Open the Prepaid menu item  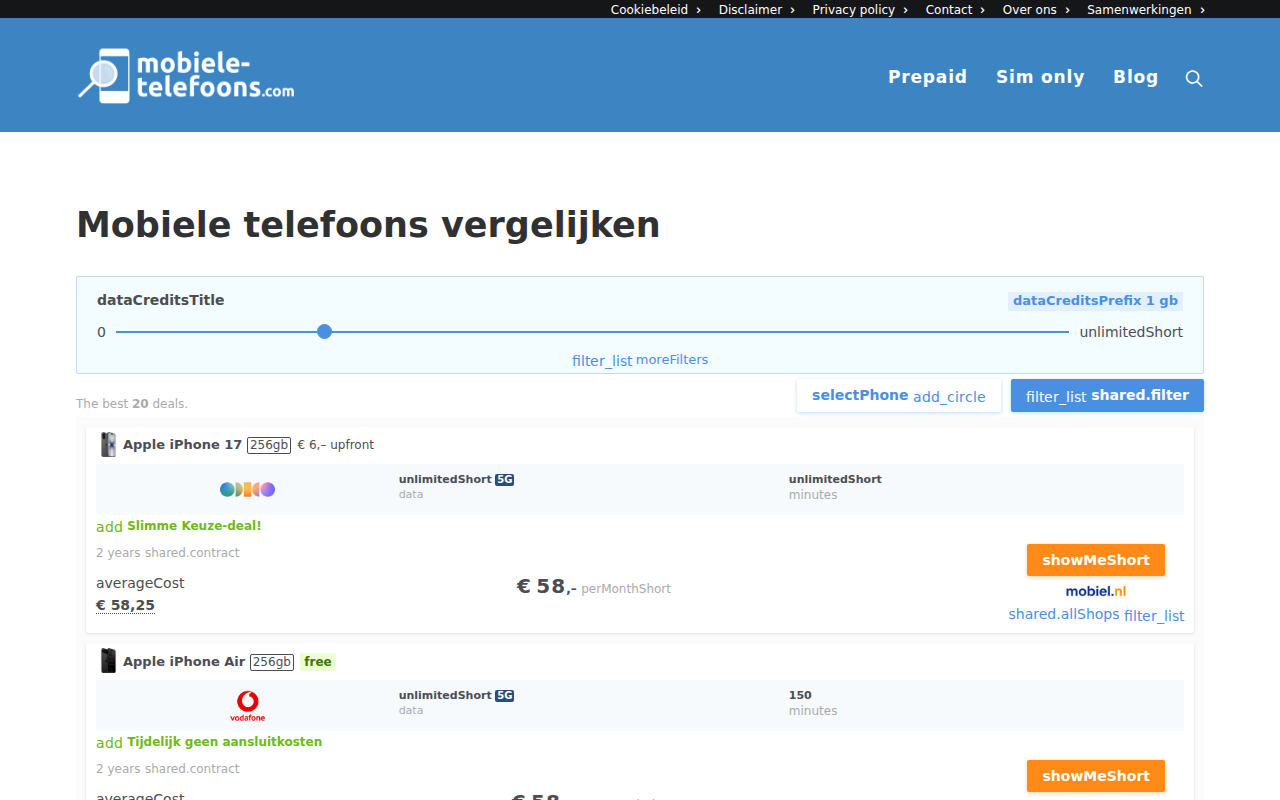pyautogui.click(x=928, y=77)
